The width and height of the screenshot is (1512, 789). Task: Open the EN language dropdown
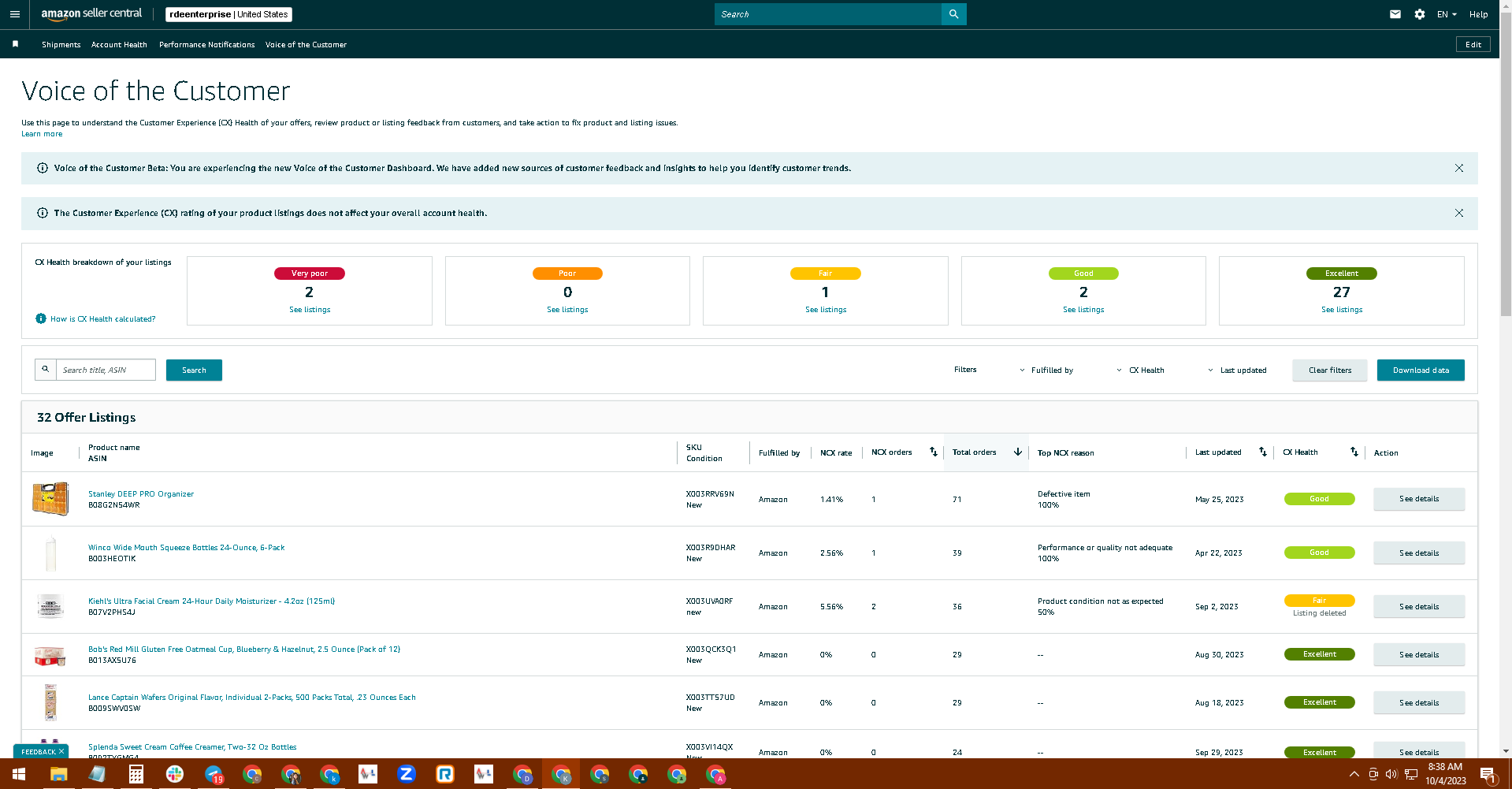(x=1447, y=14)
